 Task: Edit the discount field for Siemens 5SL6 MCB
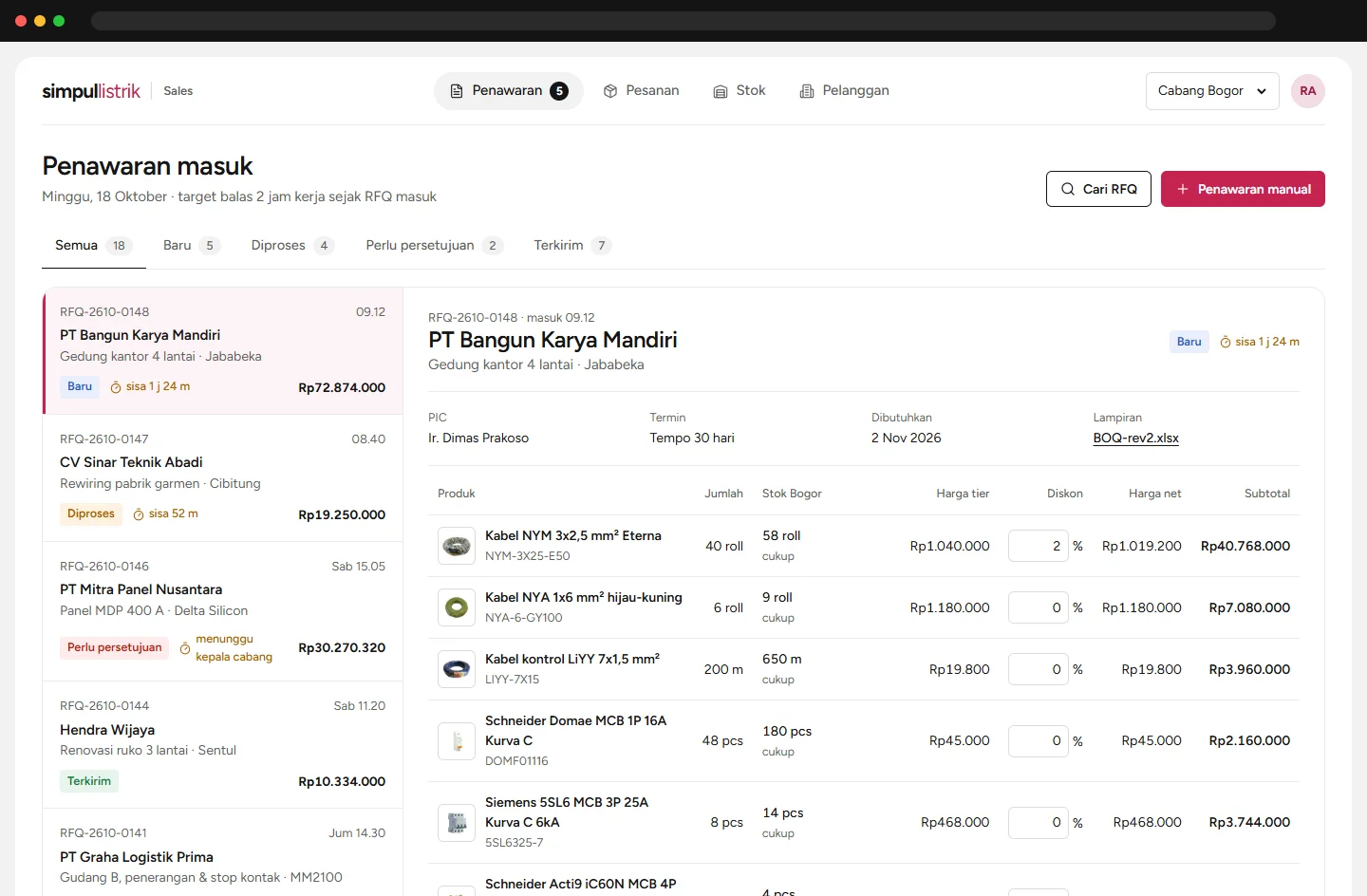(x=1039, y=823)
